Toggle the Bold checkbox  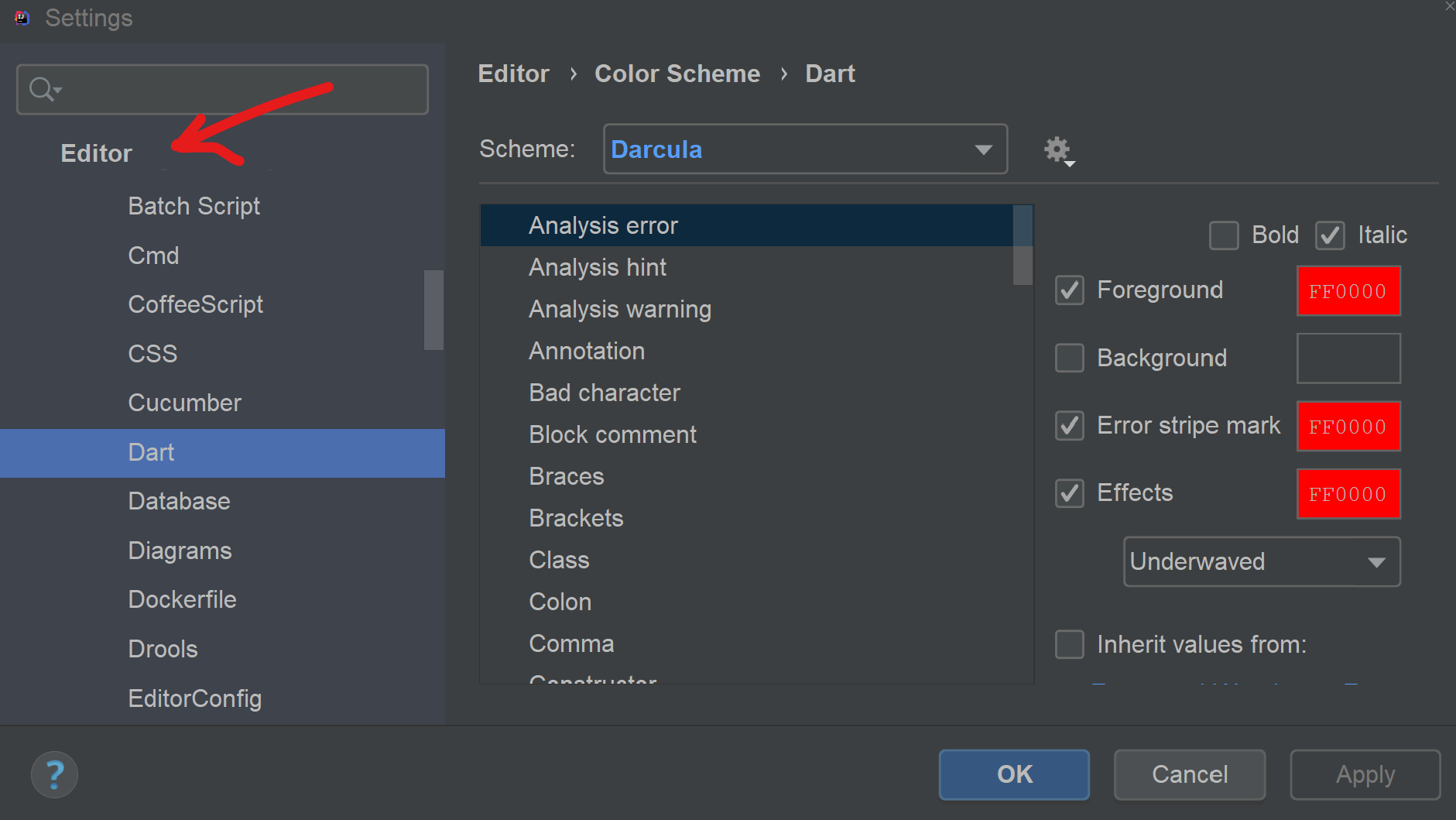(x=1224, y=235)
